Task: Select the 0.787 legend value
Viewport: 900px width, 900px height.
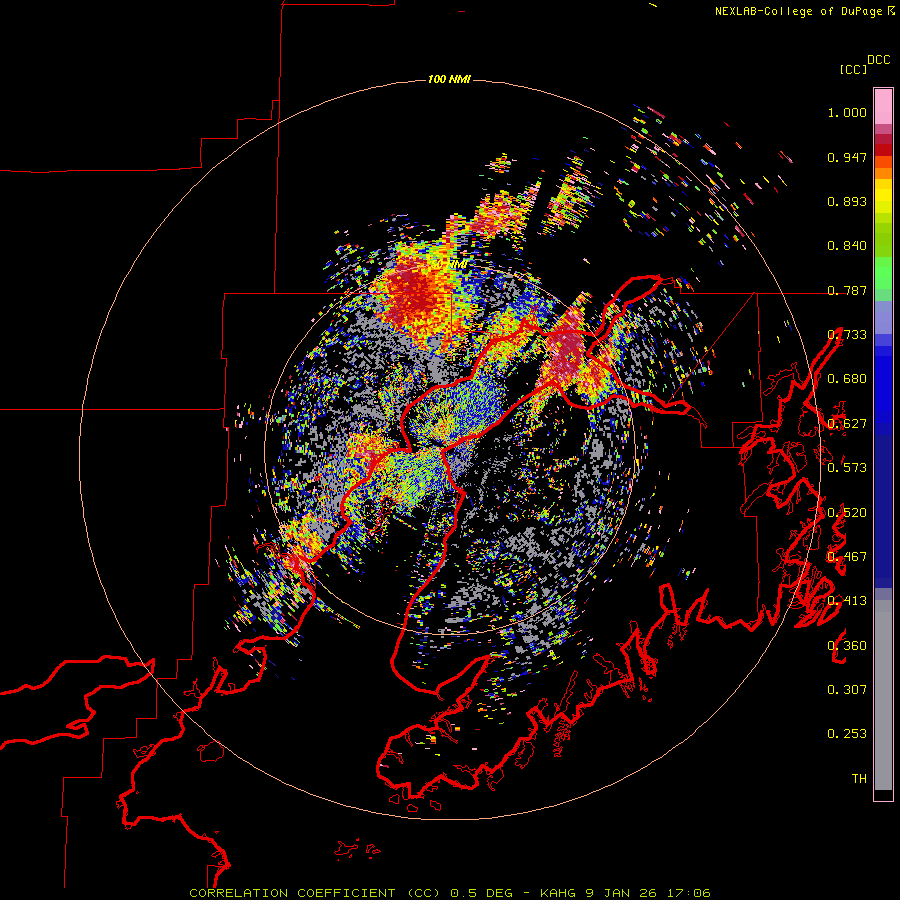Action: click(x=847, y=290)
